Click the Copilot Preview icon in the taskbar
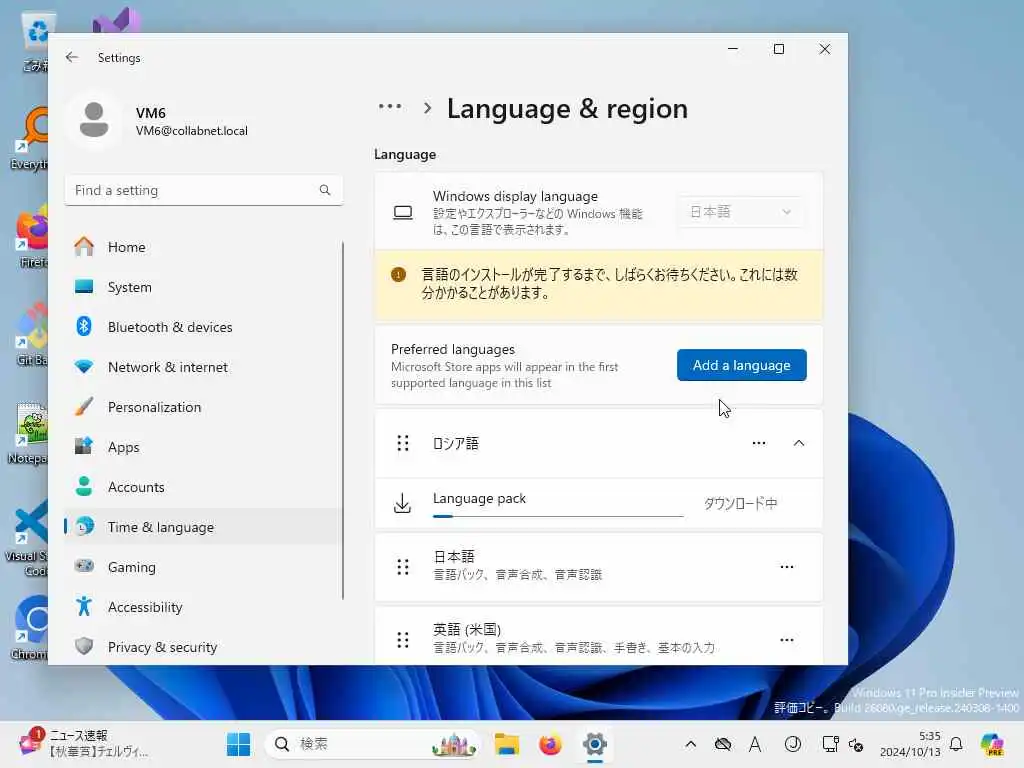The image size is (1024, 768). click(992, 744)
